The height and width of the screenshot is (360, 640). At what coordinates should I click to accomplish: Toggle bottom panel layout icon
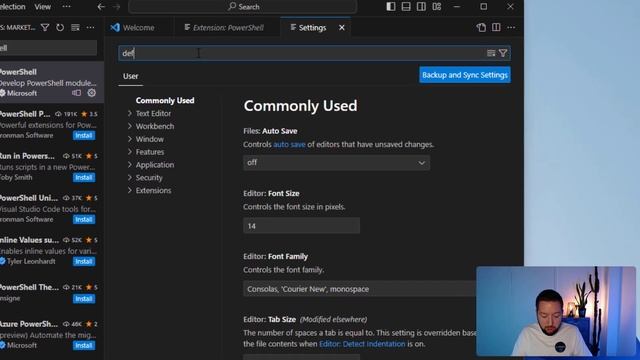click(x=406, y=7)
